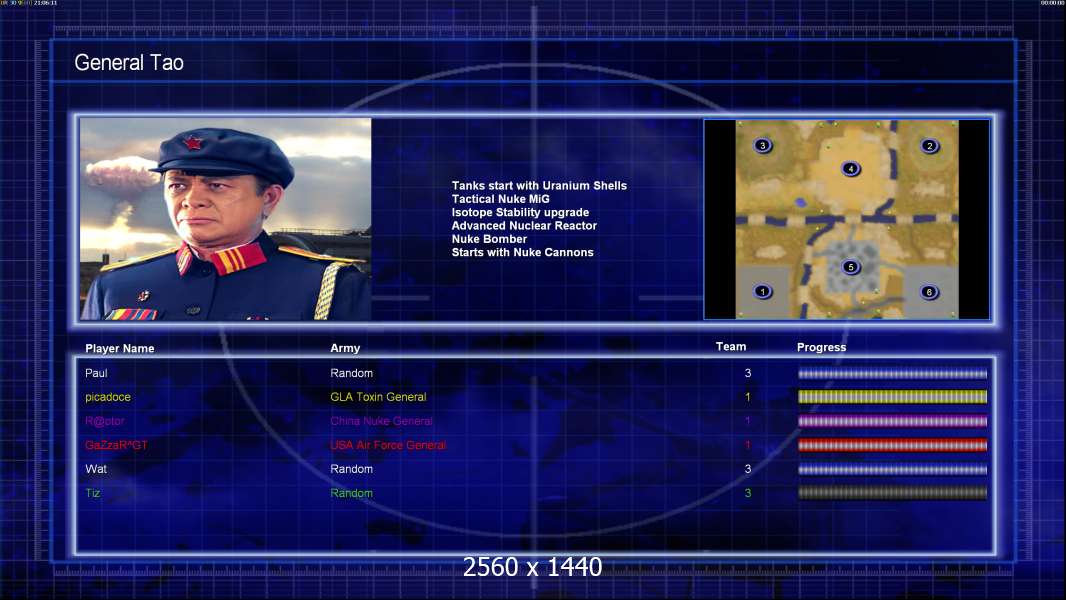The width and height of the screenshot is (1066, 600).
Task: Click player name 'Paul'
Action: tap(97, 373)
